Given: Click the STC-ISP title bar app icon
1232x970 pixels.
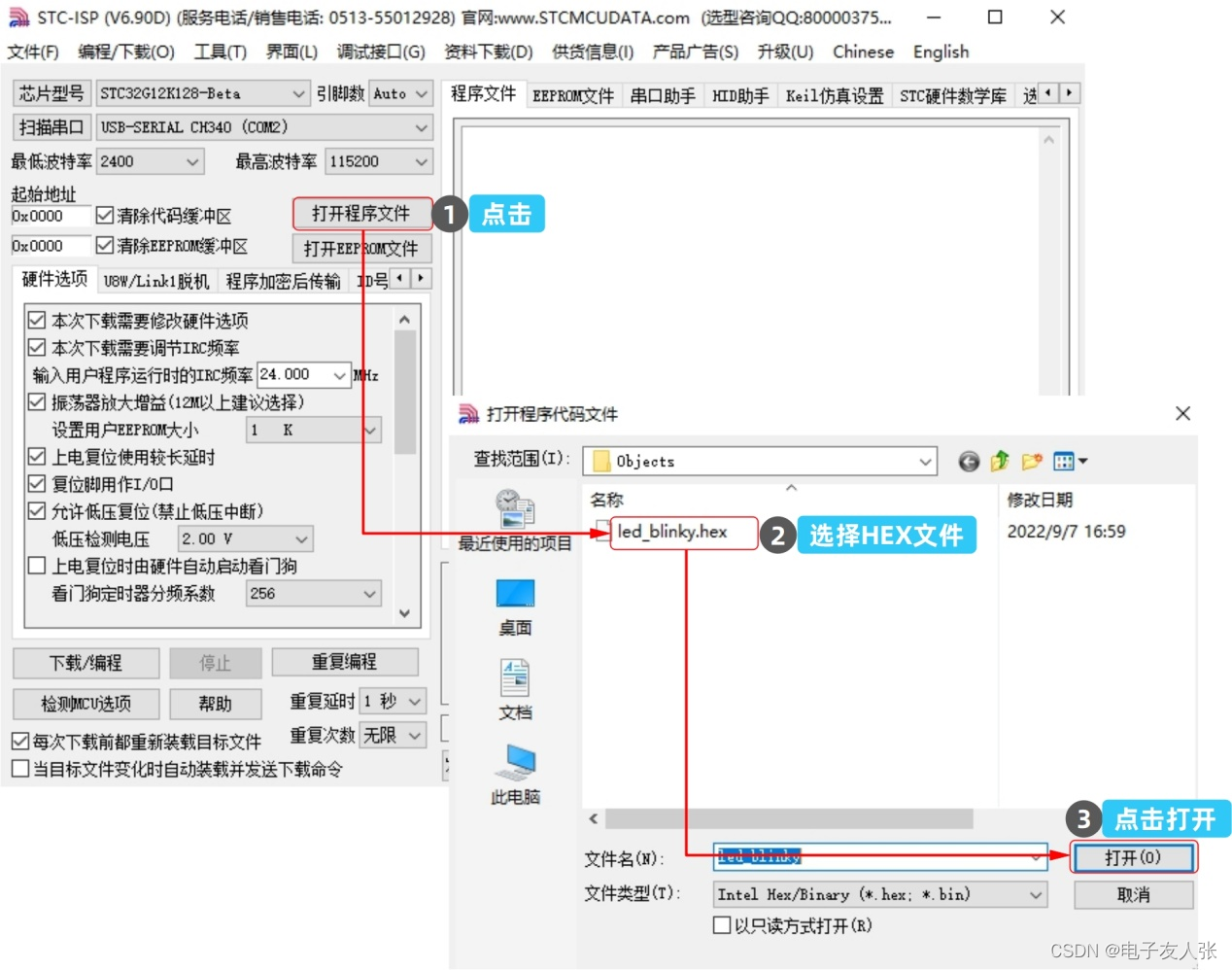Looking at the screenshot, I should point(18,17).
